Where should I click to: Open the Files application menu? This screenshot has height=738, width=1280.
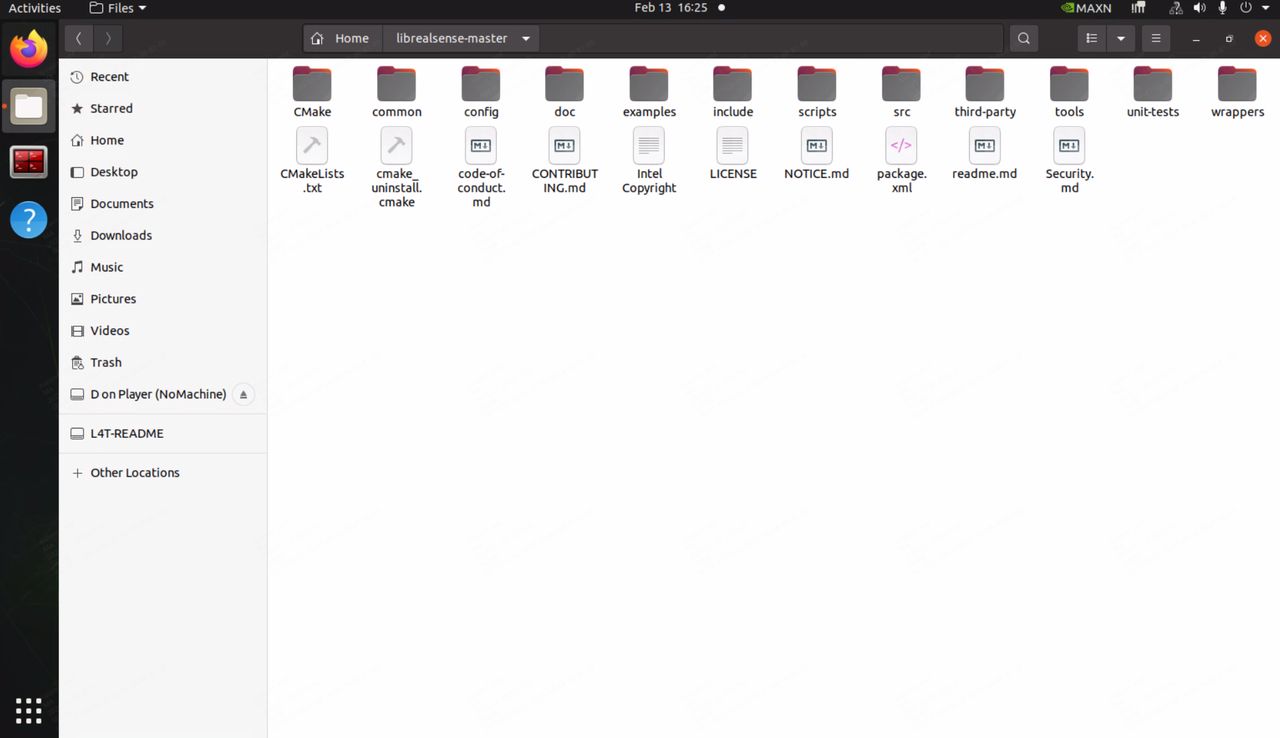(x=117, y=8)
